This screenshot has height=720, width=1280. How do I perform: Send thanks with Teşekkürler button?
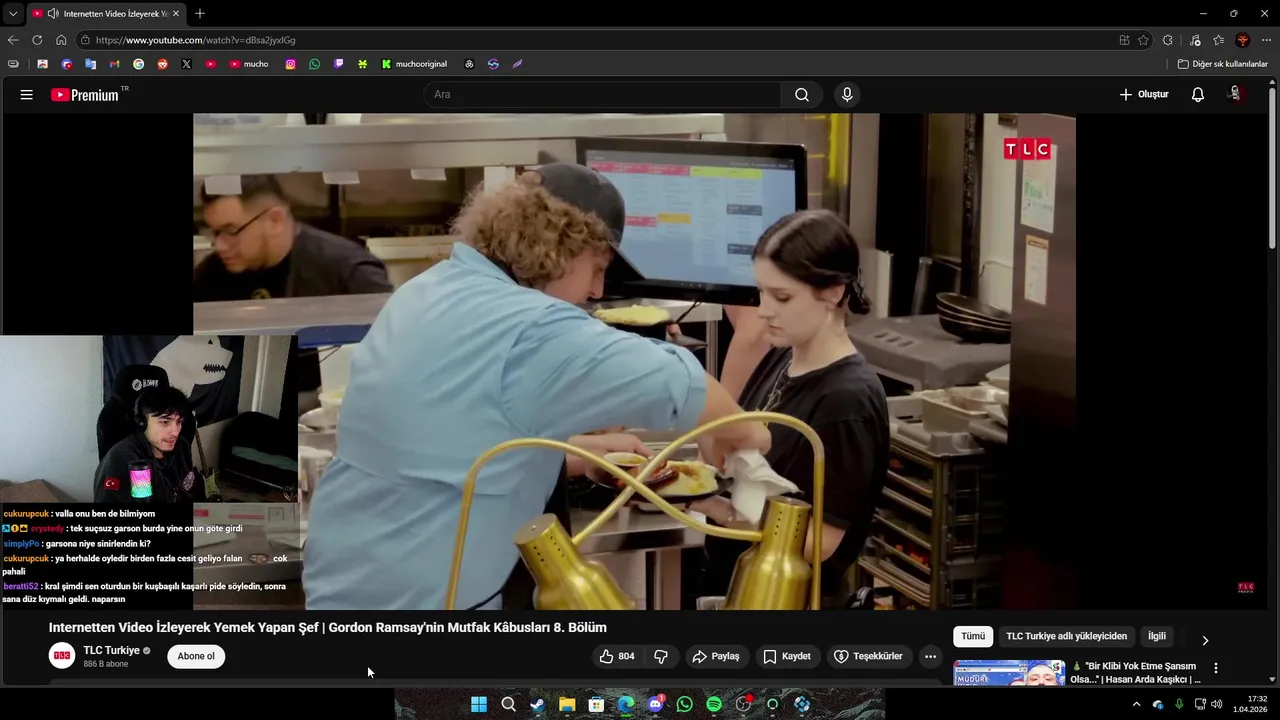pos(868,656)
